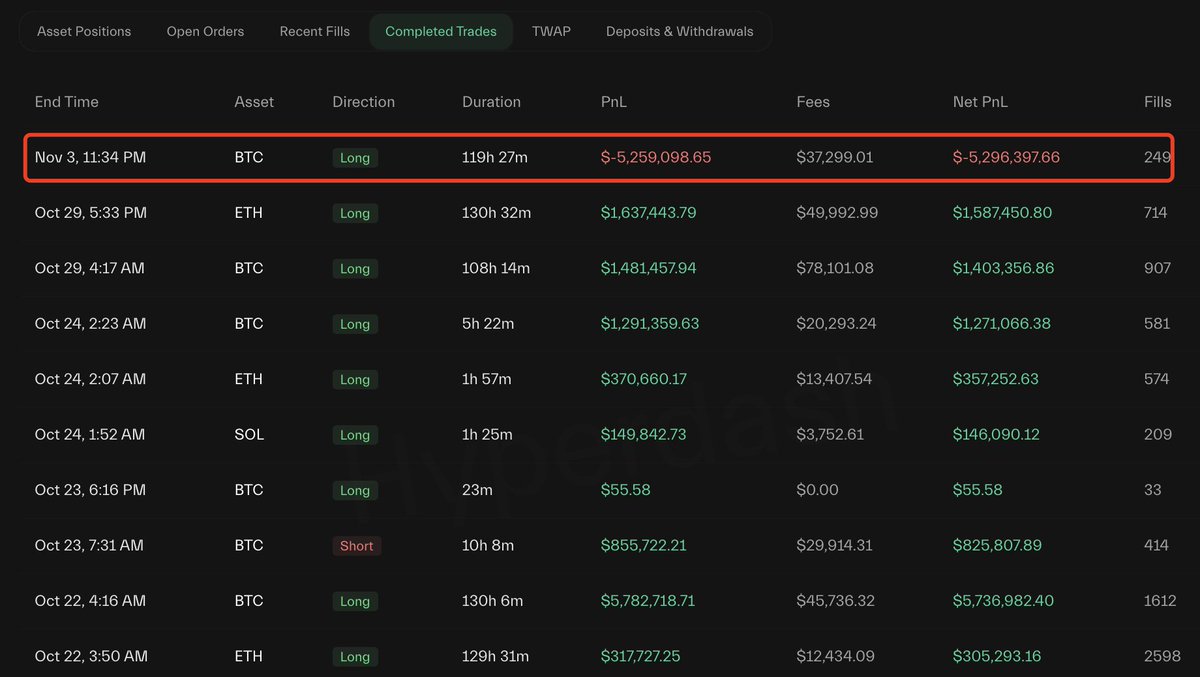1200x677 pixels.
Task: Switch to the Asset Positions tab
Action: coord(84,31)
